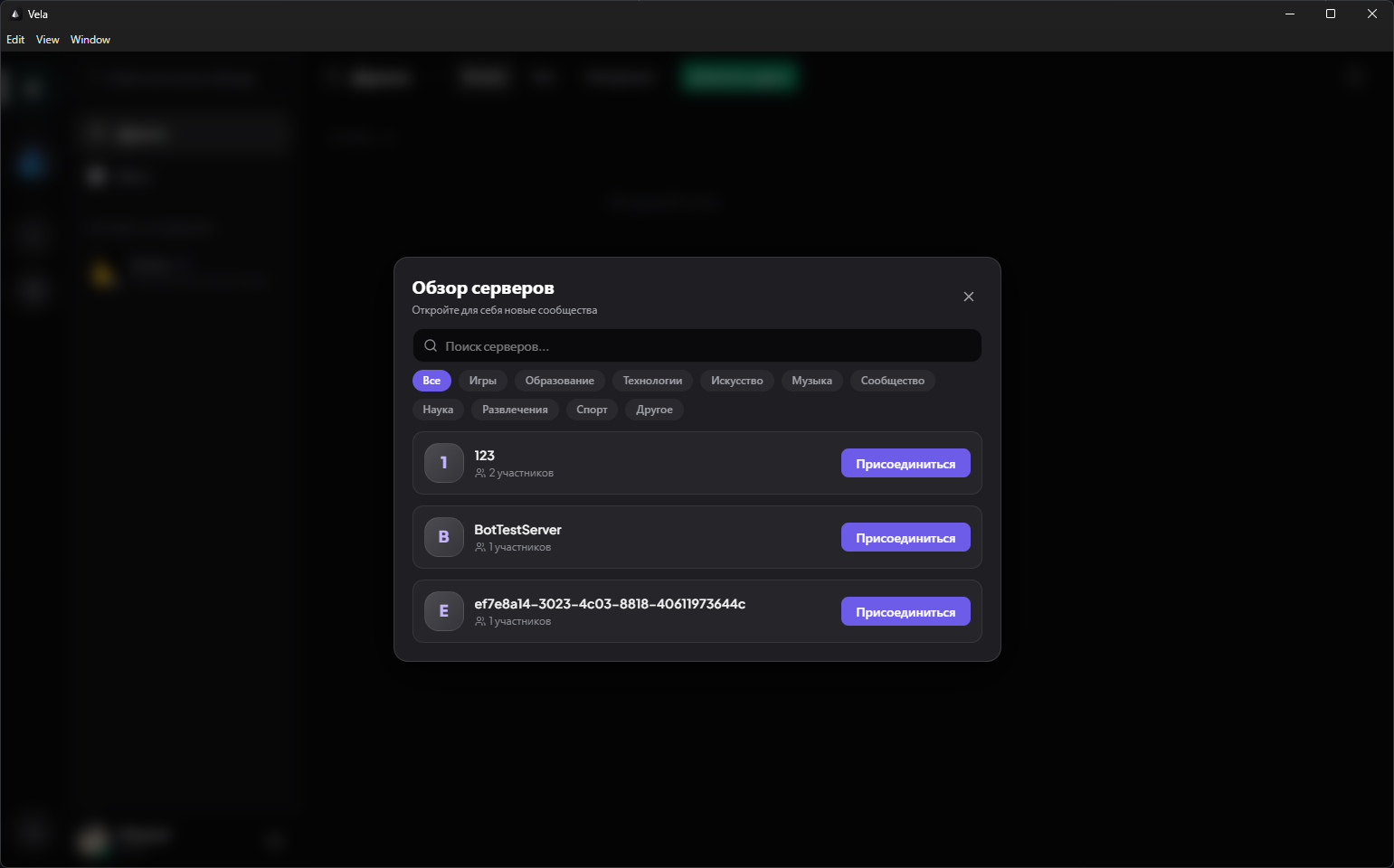Click the "1" avatar of server 123

tap(444, 463)
